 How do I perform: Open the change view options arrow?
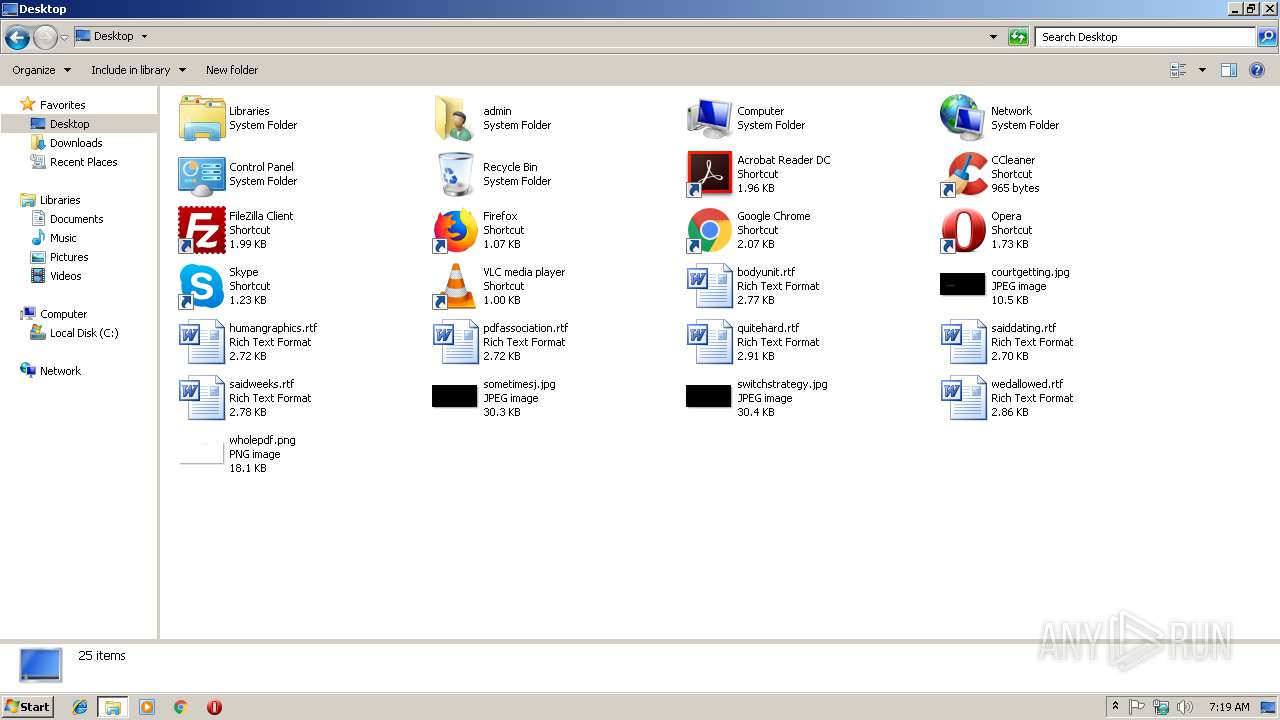pos(1202,70)
